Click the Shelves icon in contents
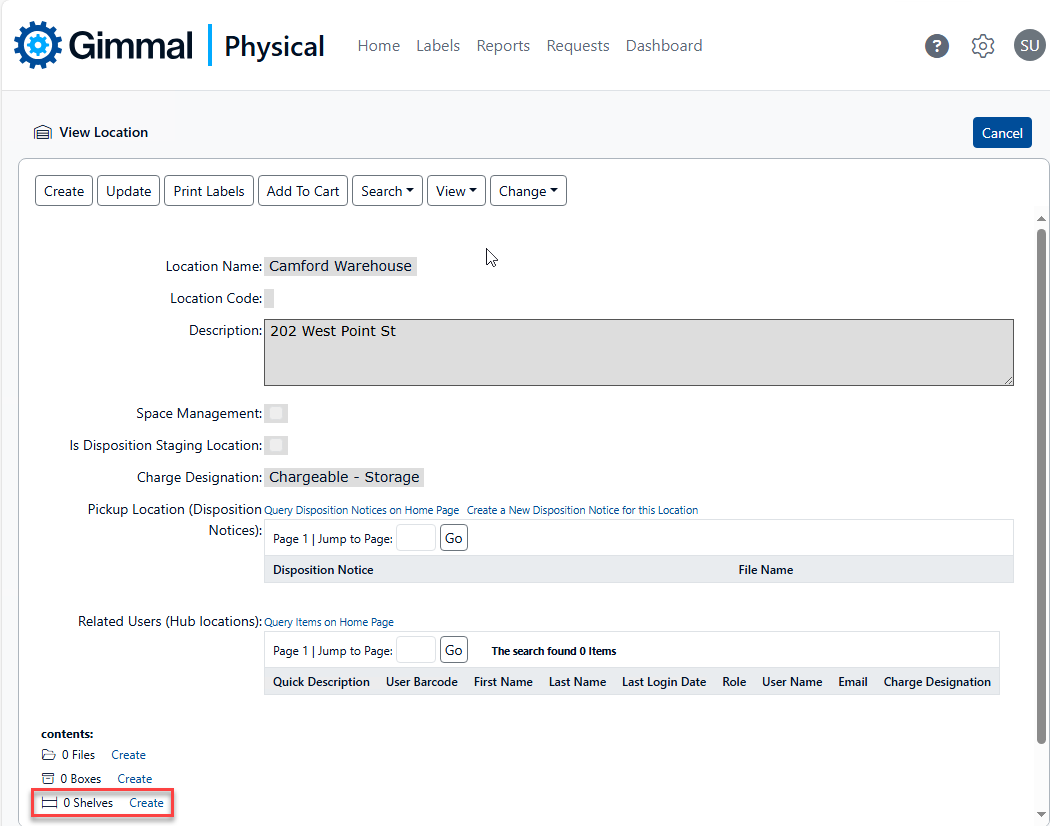 click(49, 803)
